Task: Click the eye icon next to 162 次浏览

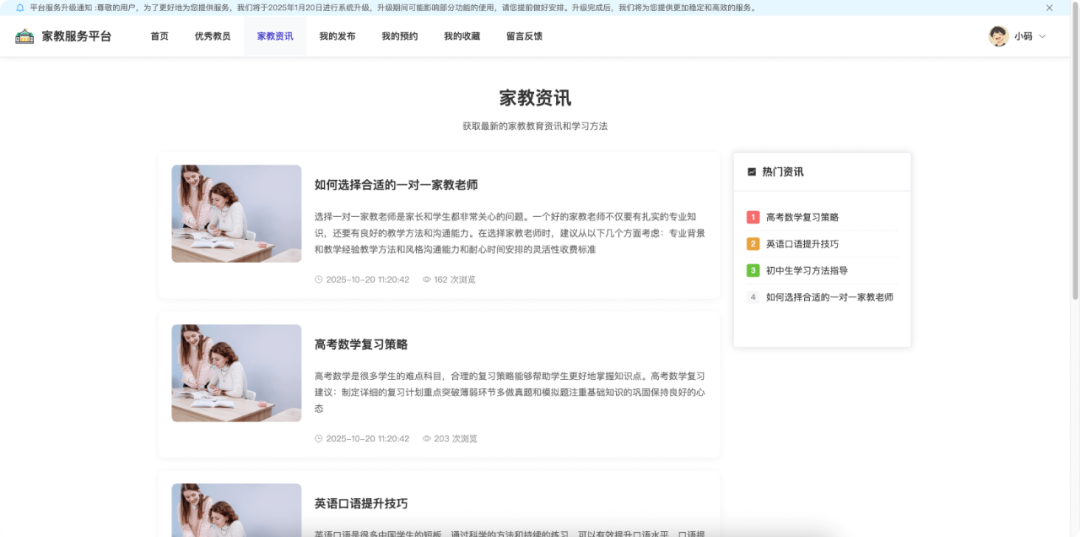Action: 426,280
